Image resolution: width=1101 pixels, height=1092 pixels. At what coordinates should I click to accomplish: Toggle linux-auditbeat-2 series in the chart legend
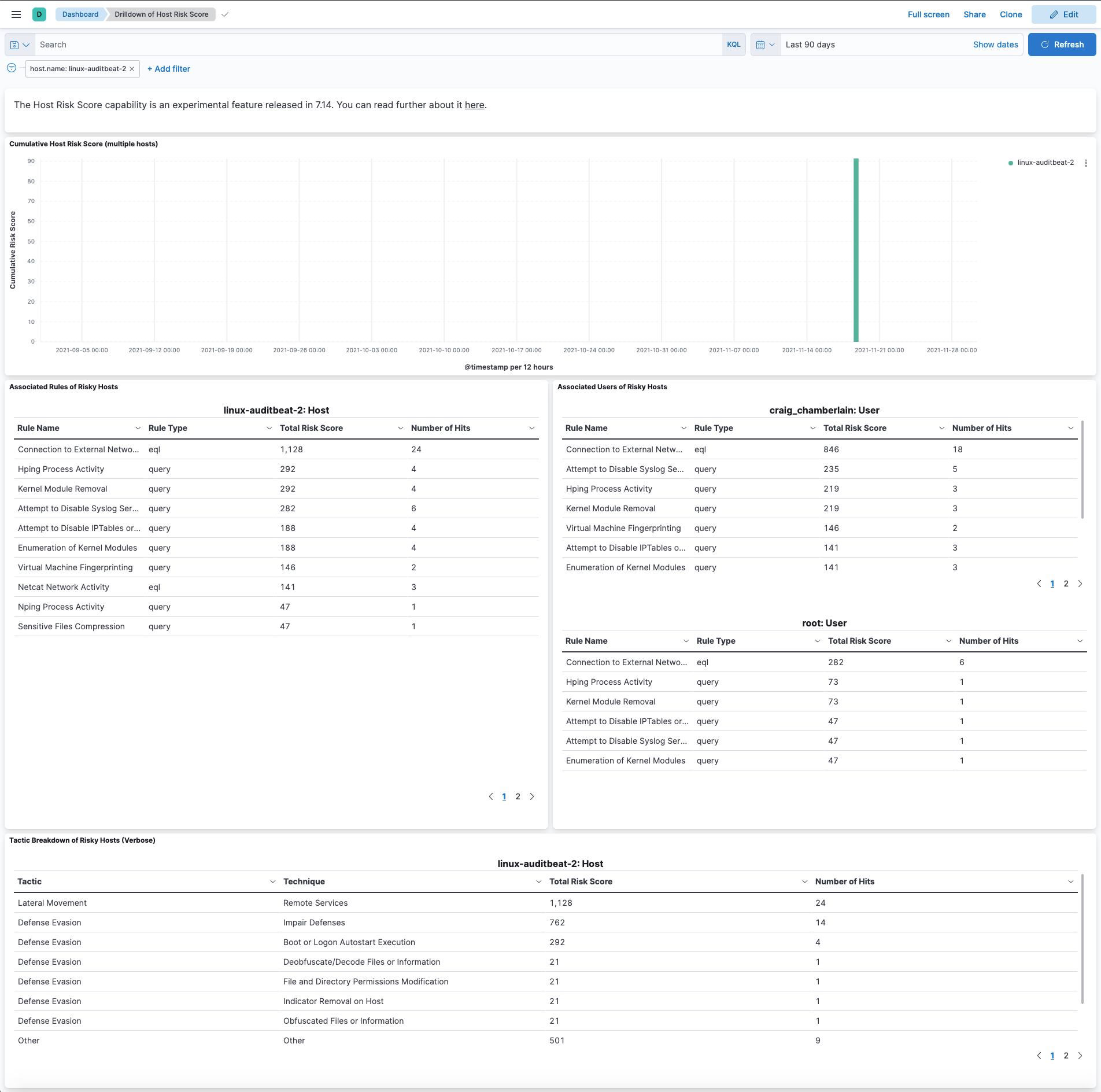(x=1045, y=163)
